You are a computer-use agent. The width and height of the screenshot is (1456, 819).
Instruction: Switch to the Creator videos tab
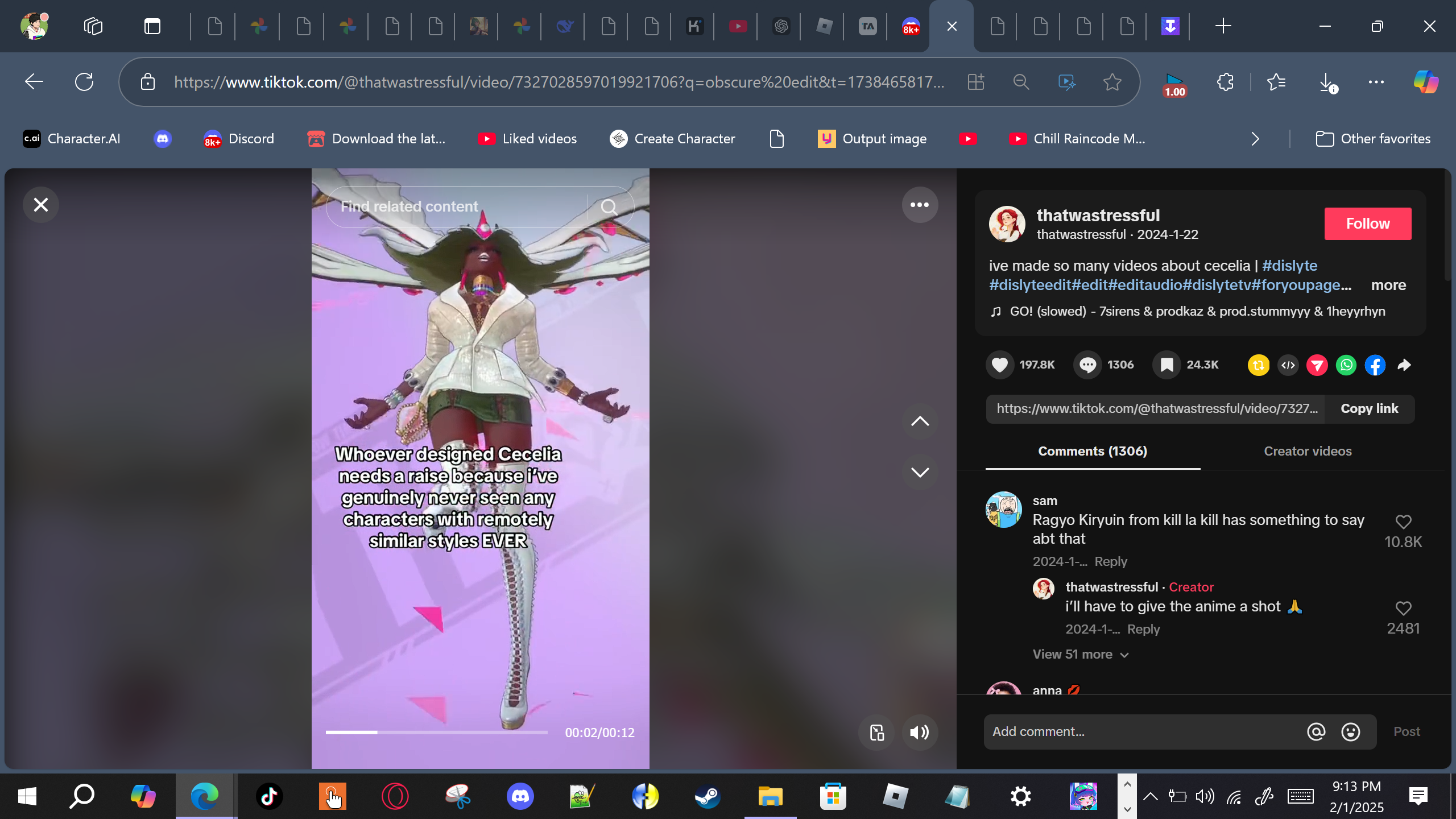pos(1307,451)
